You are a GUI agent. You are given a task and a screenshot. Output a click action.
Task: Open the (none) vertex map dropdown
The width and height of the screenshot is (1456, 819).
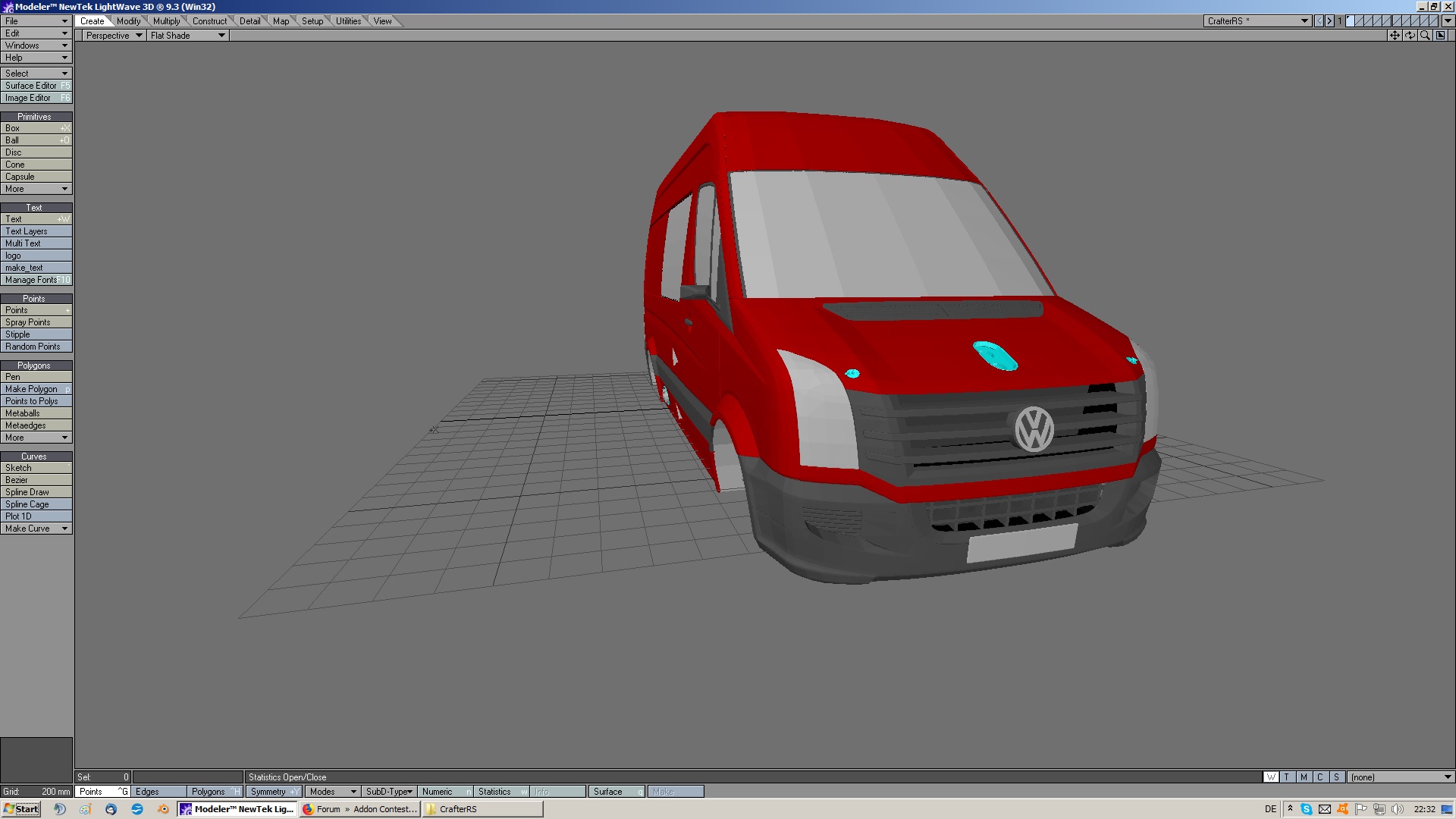(x=1401, y=777)
